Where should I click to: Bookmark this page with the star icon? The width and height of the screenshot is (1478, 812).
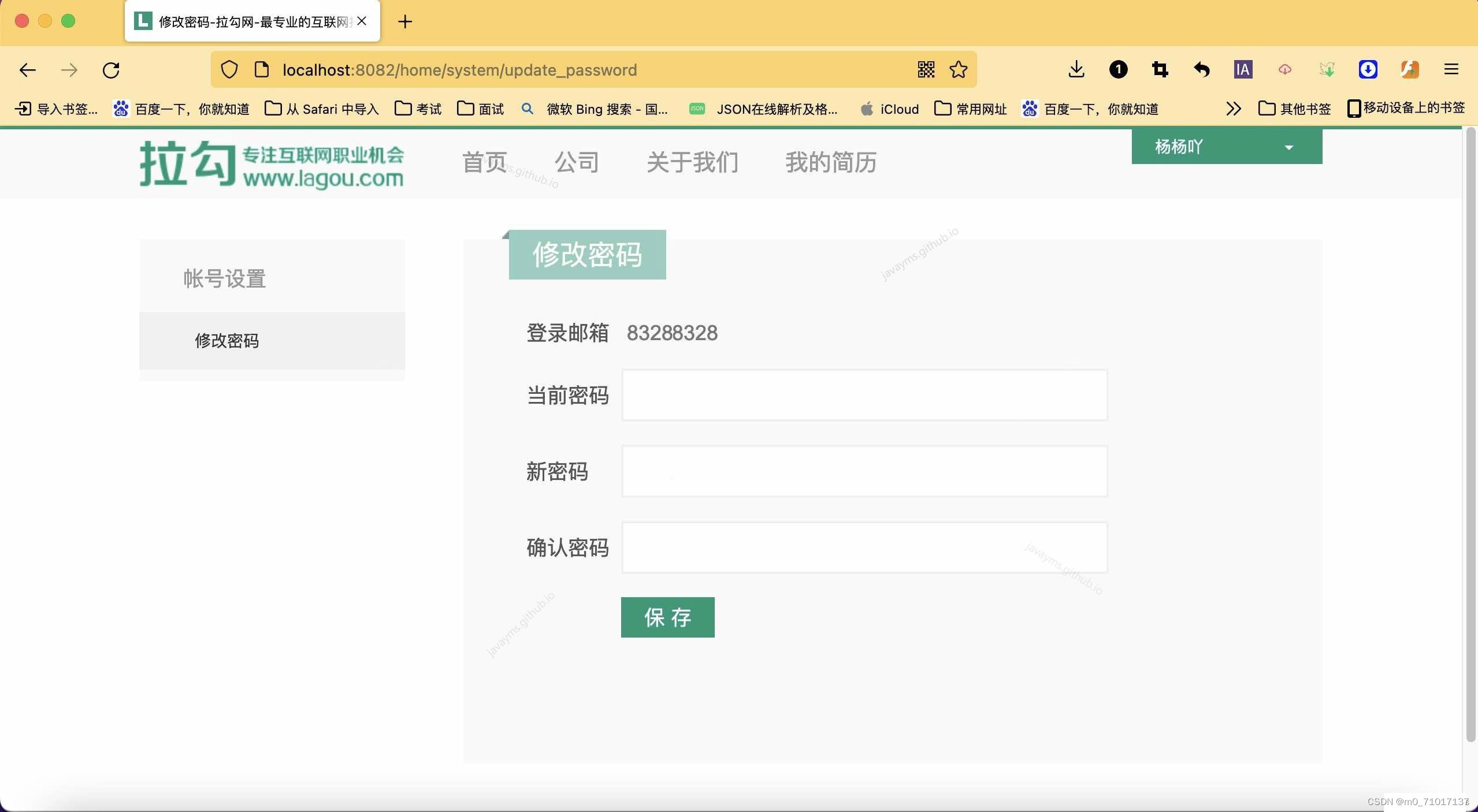[x=959, y=70]
